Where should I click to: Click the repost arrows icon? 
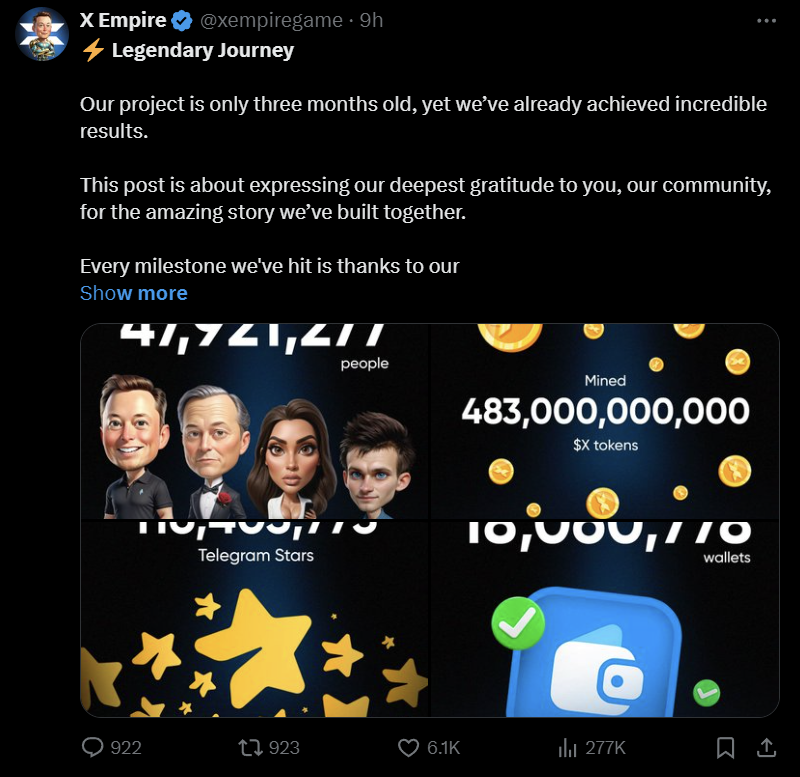click(251, 748)
